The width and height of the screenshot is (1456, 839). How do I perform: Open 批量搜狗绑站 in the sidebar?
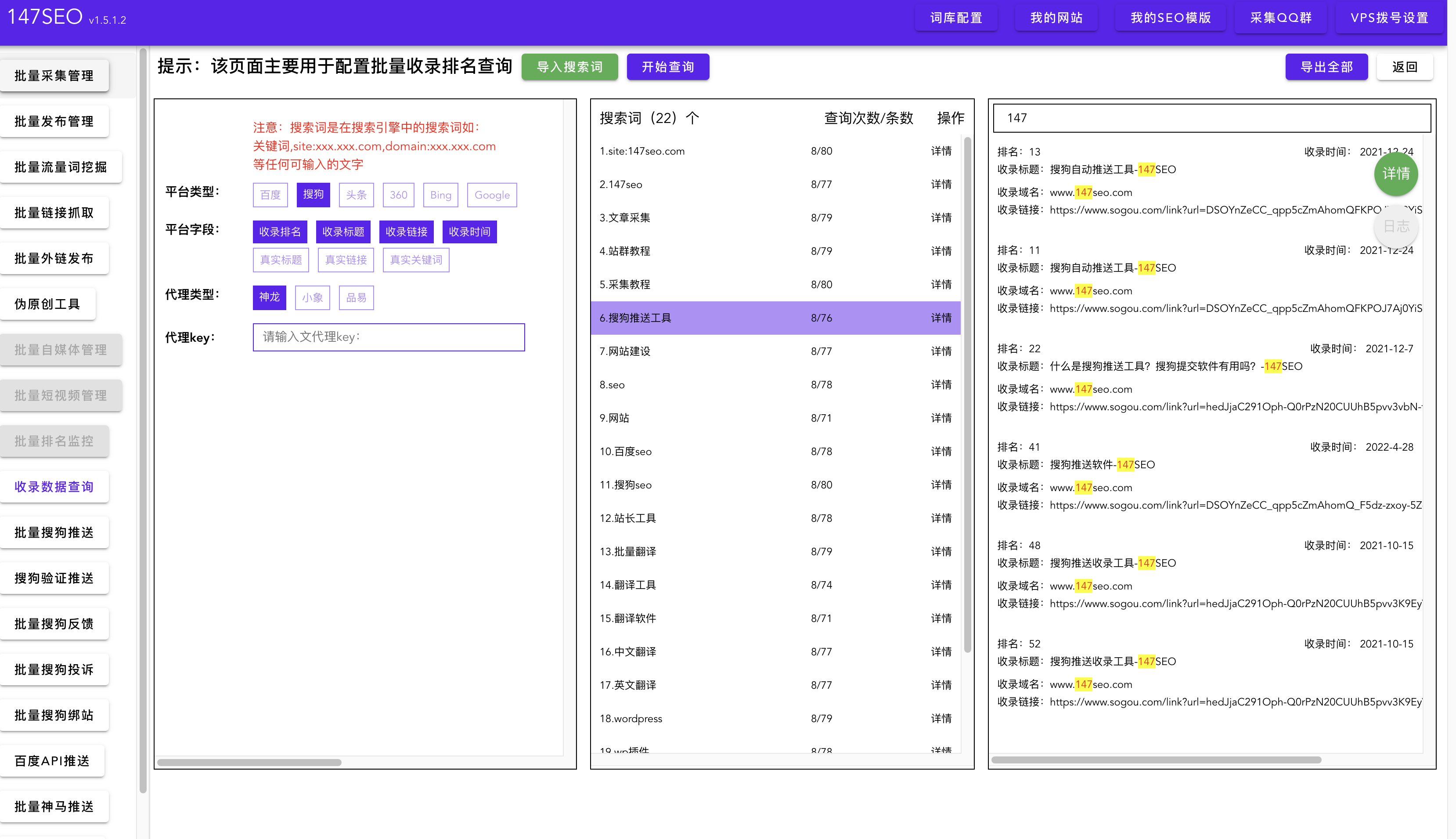pos(54,715)
